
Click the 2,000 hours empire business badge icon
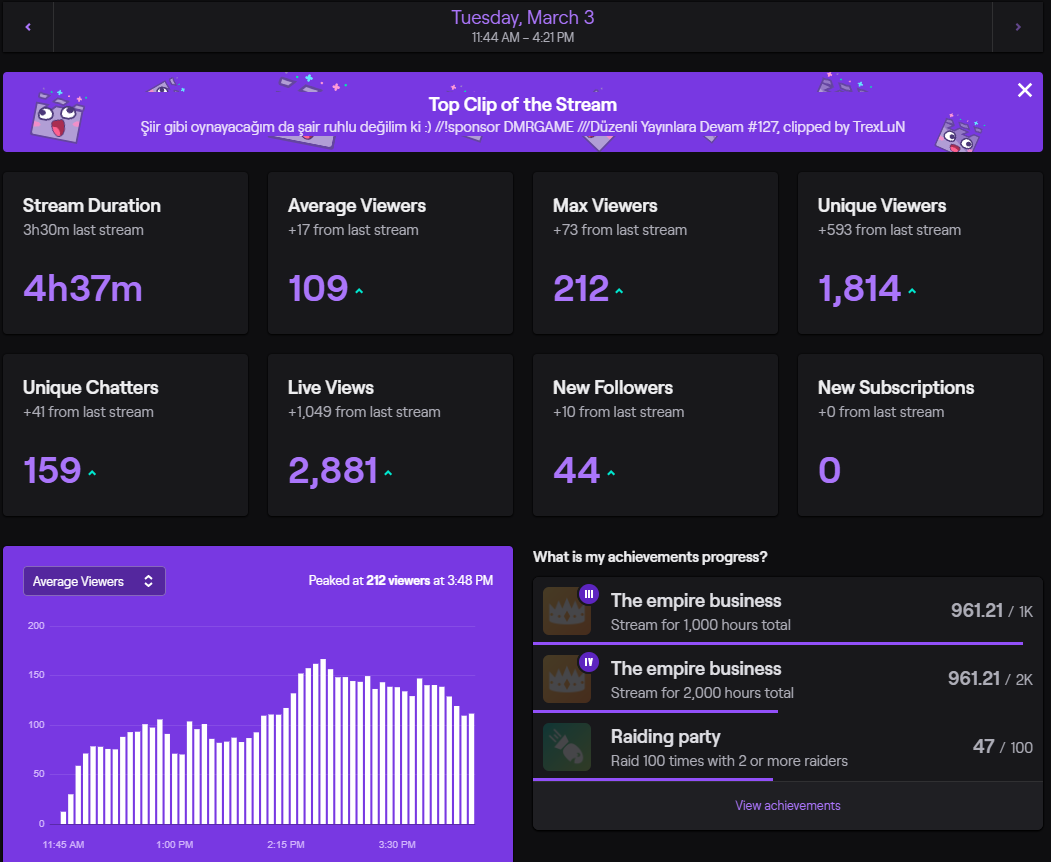pyautogui.click(x=567, y=679)
